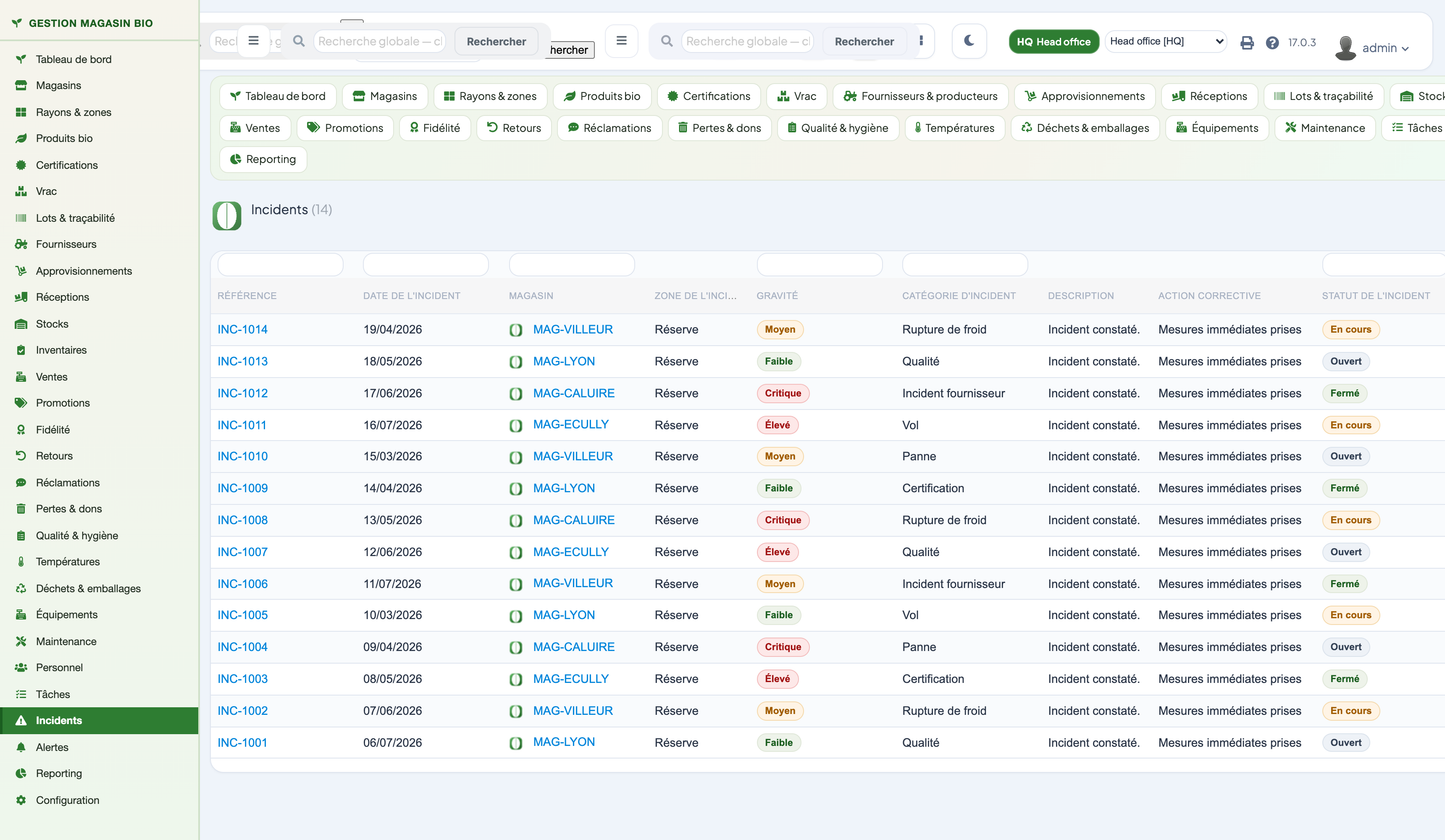Open Alertes in the sidebar
The width and height of the screenshot is (1445, 840).
(x=99, y=747)
